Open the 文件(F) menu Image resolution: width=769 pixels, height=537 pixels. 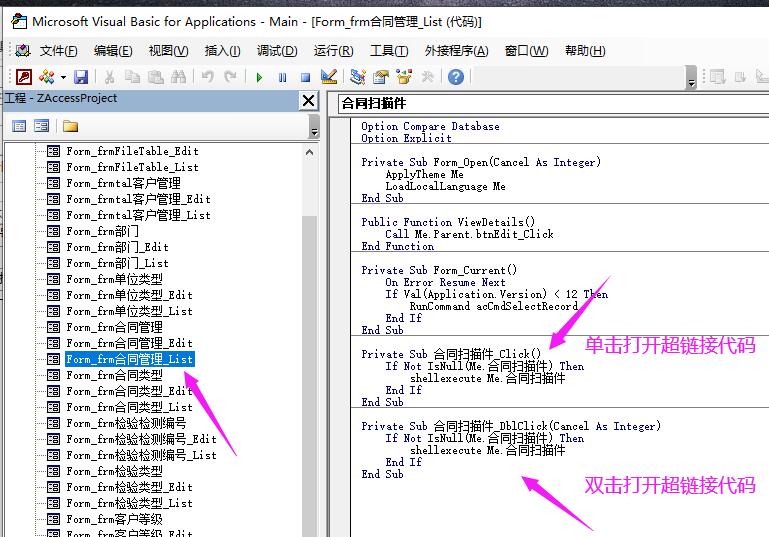pyautogui.click(x=58, y=51)
